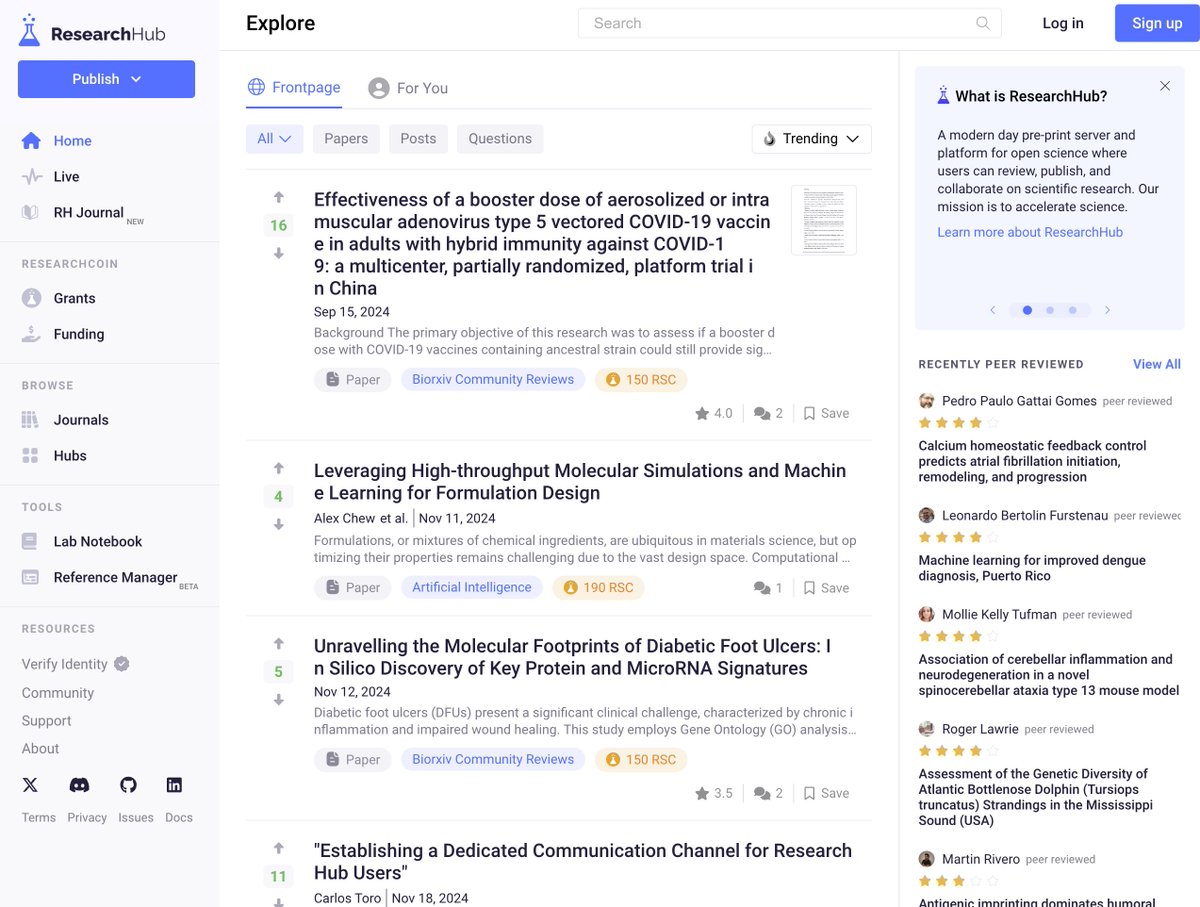Open the Artificial Intelligence hub tag
The image size is (1200, 907).
point(472,588)
